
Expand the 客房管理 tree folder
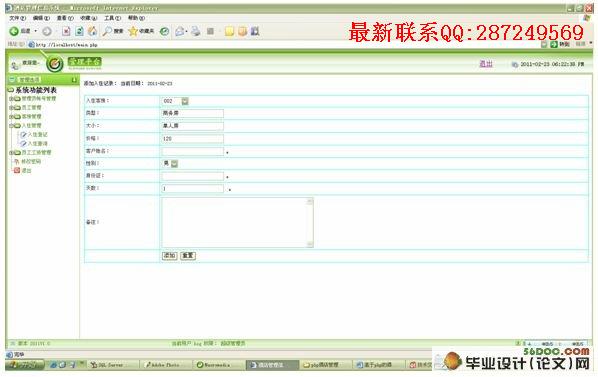pyautogui.click(x=11, y=117)
